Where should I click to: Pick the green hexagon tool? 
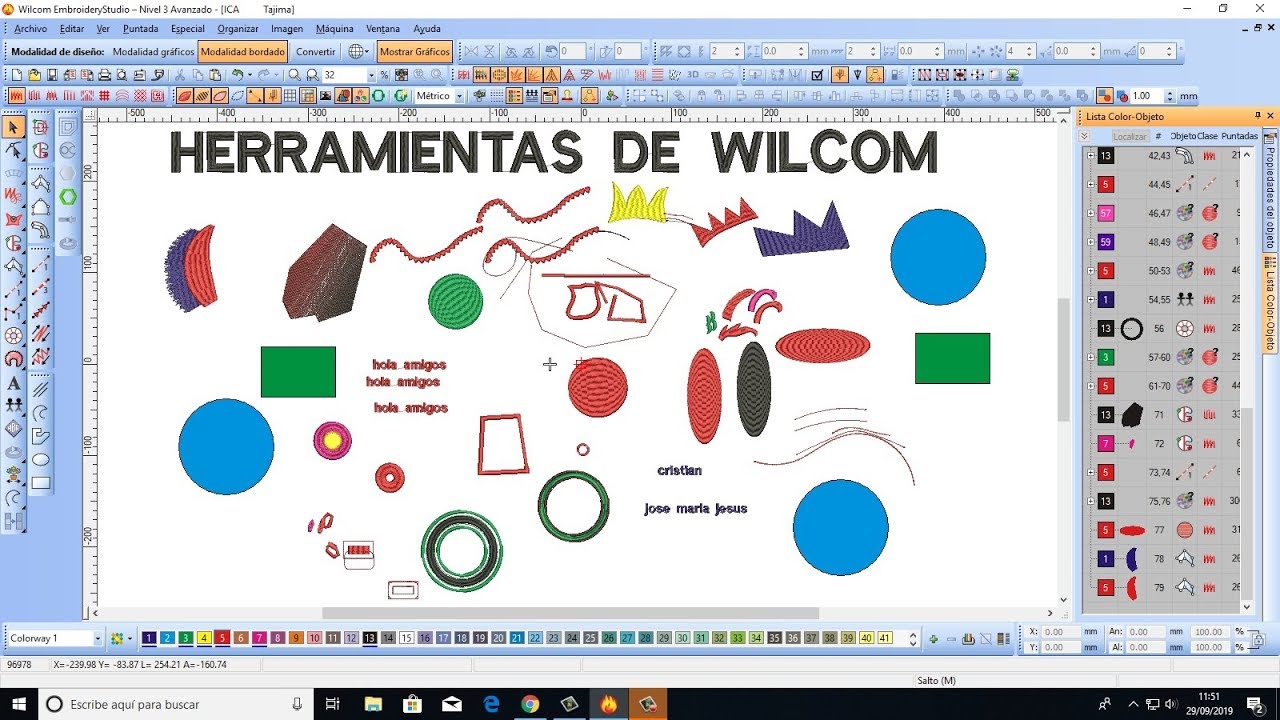pyautogui.click(x=67, y=197)
